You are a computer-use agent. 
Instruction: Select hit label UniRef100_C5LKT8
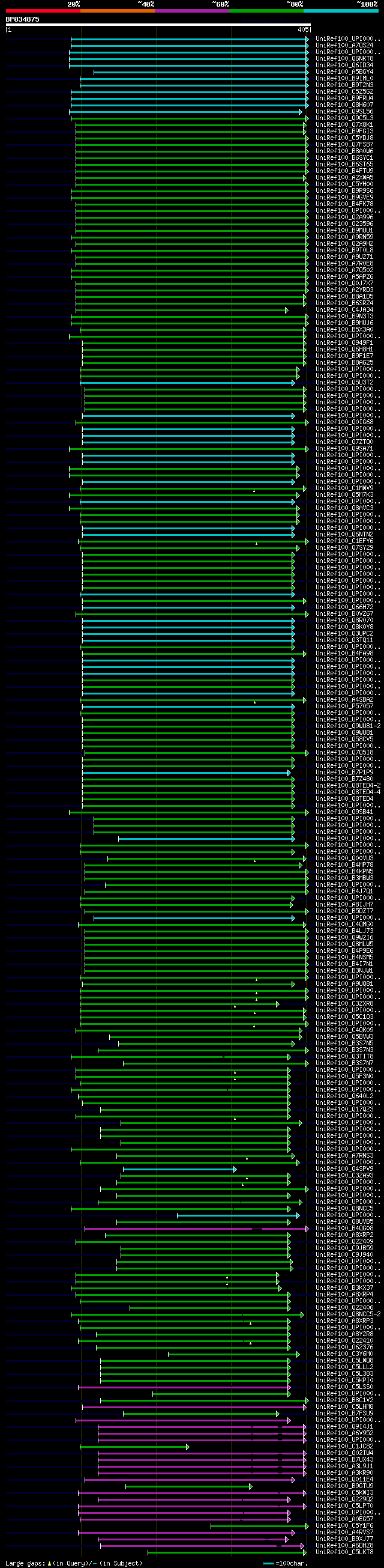click(x=344, y=1552)
